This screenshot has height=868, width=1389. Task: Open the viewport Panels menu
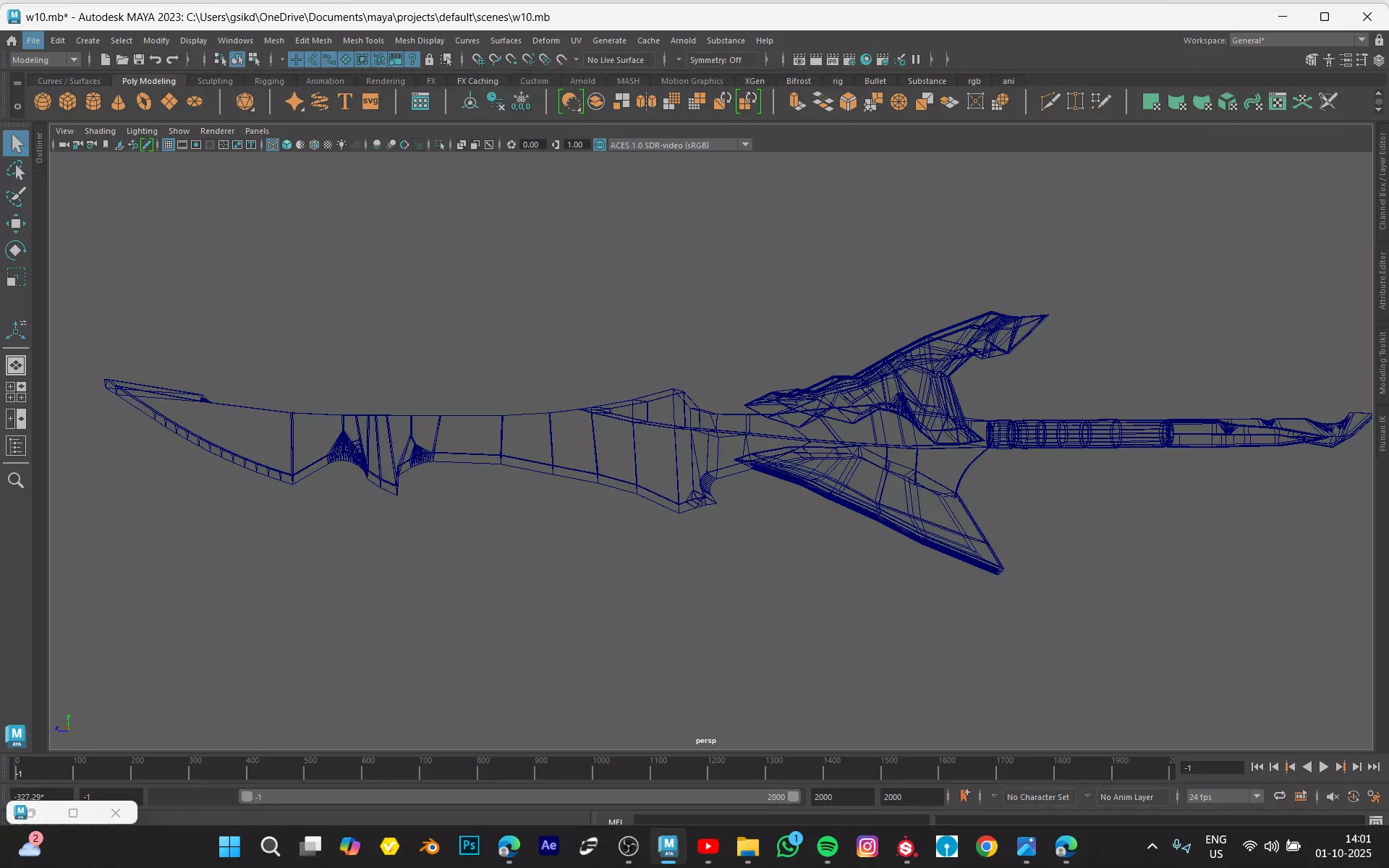coord(257,131)
